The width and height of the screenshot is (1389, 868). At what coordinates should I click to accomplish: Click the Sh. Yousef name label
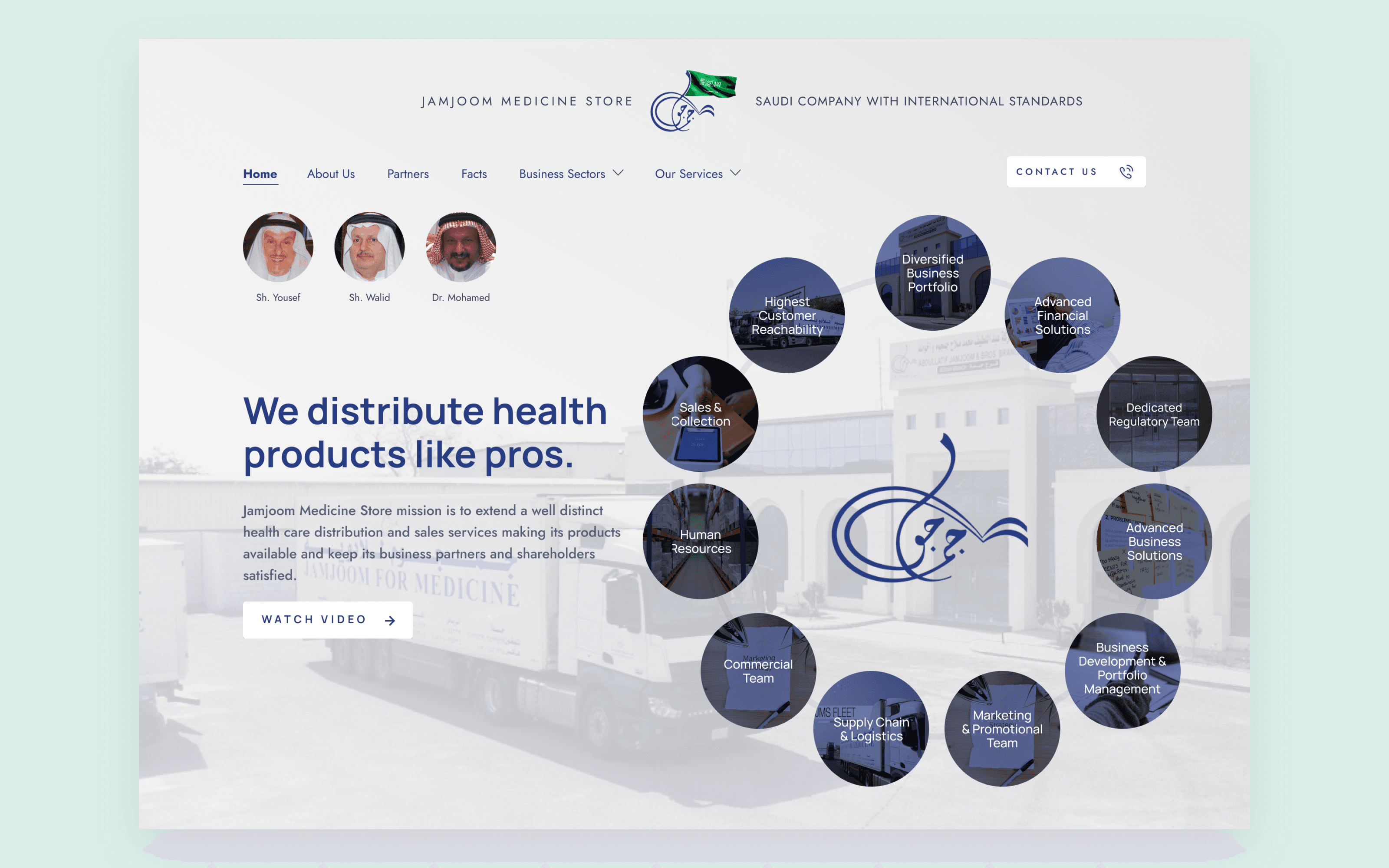(278, 297)
